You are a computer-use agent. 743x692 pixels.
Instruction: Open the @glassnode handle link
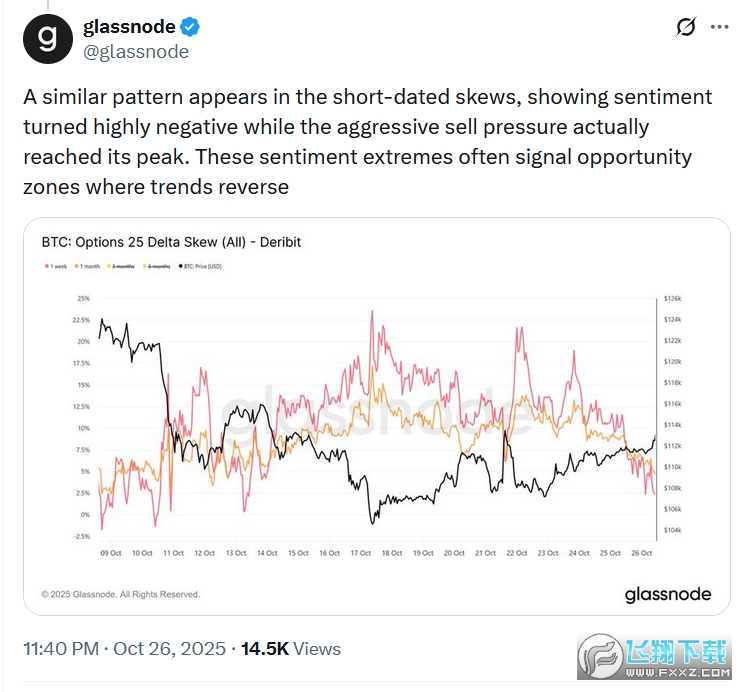point(135,52)
